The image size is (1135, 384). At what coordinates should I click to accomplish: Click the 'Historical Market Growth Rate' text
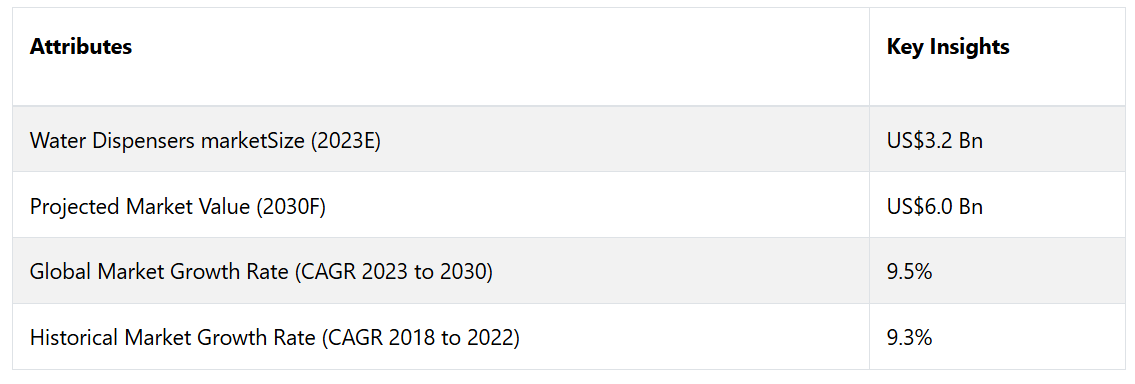(x=172, y=338)
